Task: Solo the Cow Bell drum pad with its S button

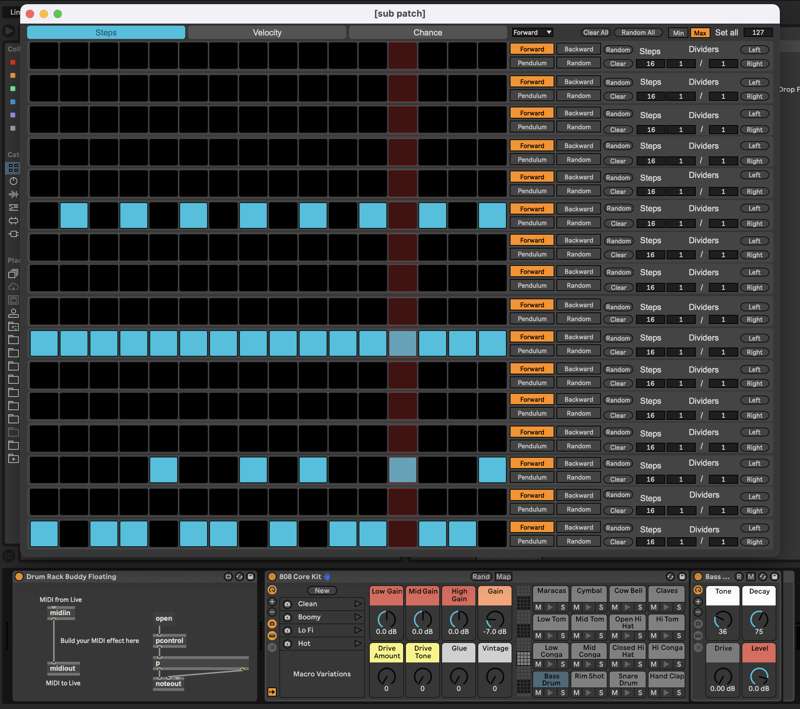Action: (640, 607)
